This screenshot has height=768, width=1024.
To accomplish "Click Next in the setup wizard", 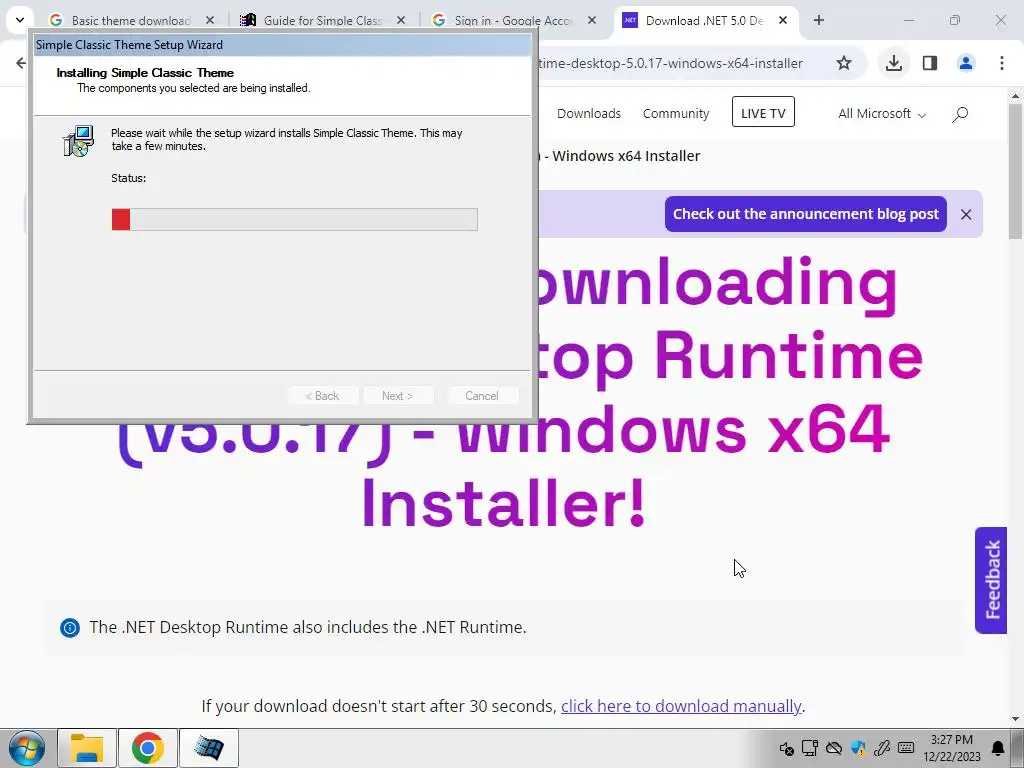I will coord(398,396).
